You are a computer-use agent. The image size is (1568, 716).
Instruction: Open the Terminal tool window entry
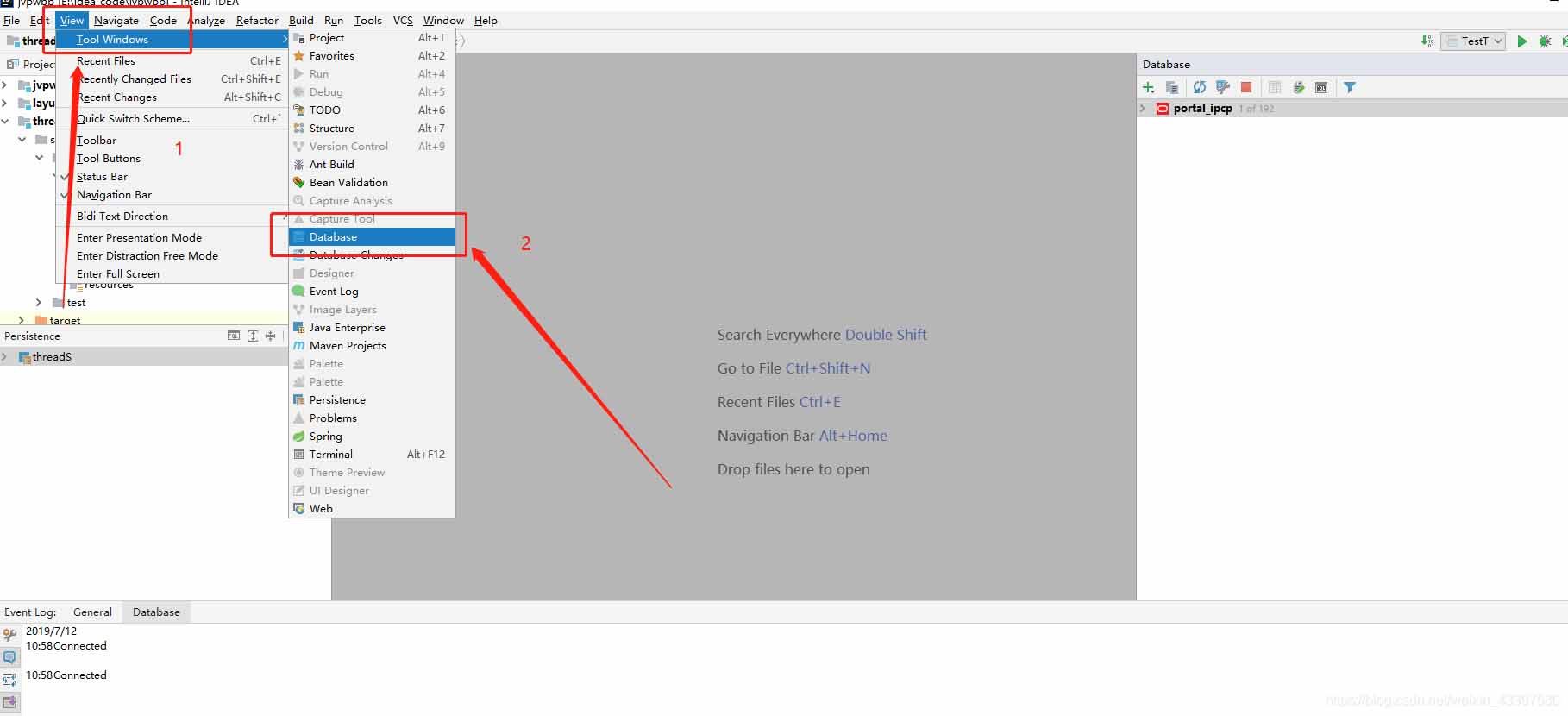tap(372, 455)
